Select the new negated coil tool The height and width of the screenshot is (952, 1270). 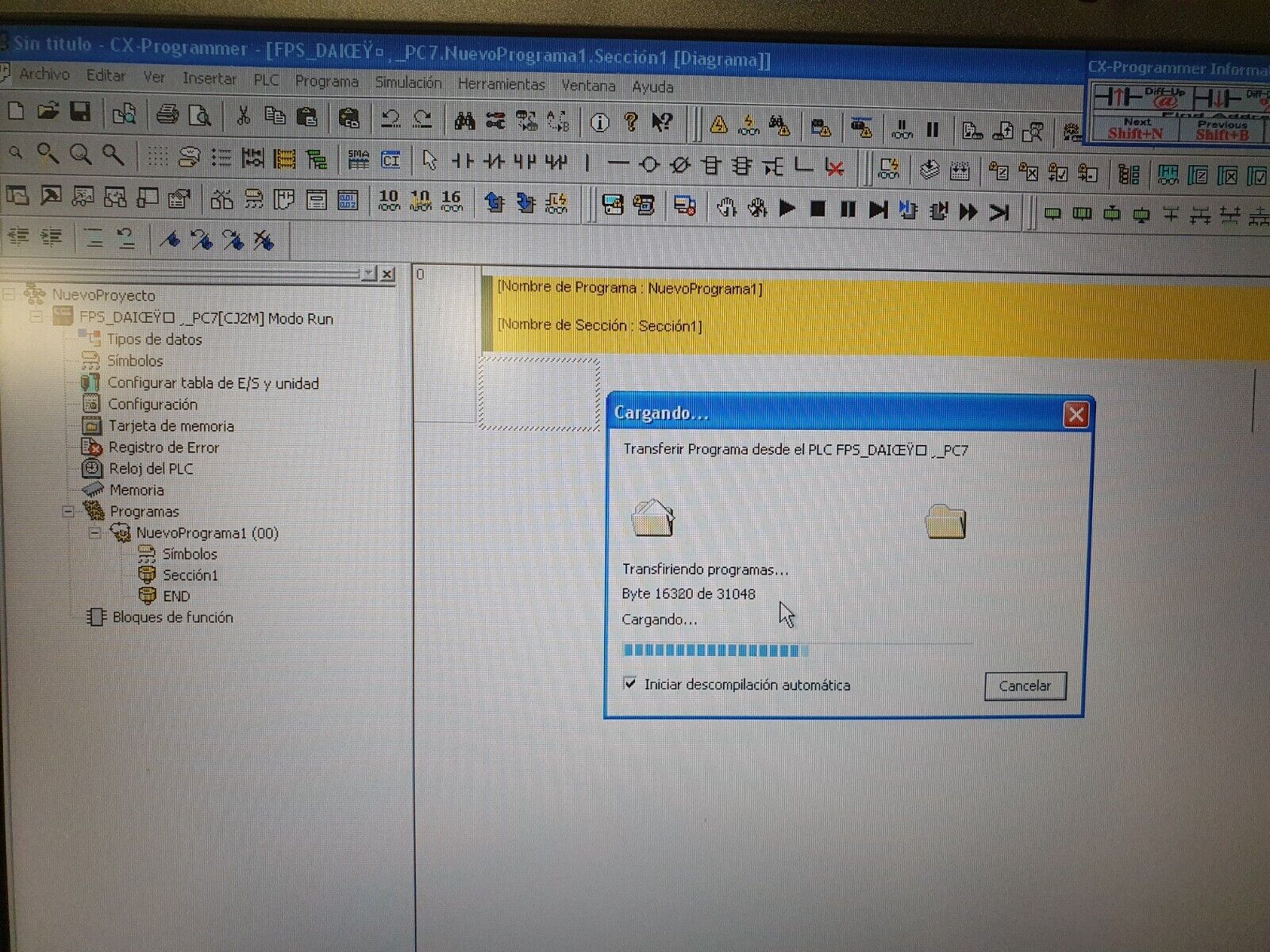coord(679,166)
